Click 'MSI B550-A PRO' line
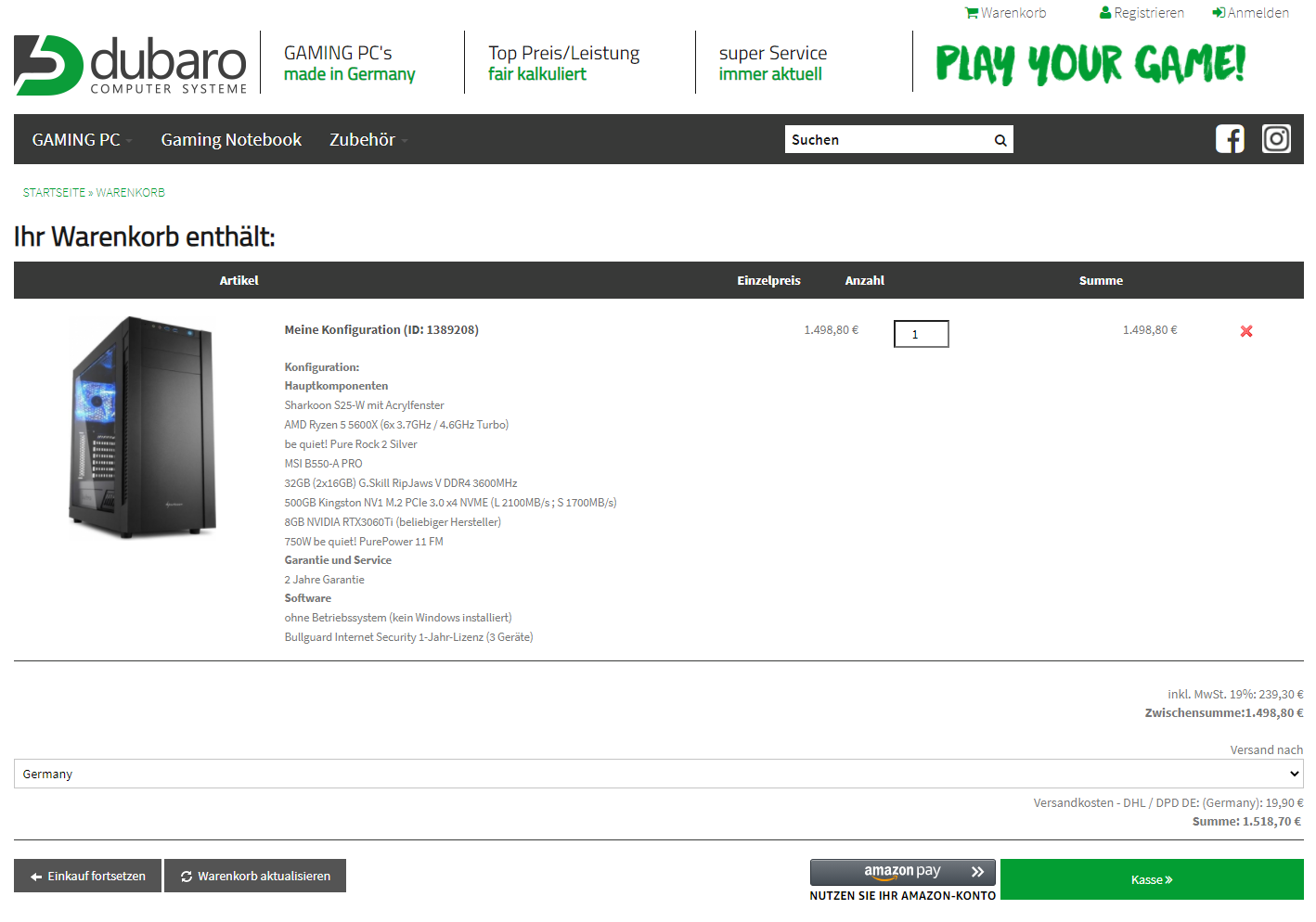The image size is (1316, 922). click(323, 464)
